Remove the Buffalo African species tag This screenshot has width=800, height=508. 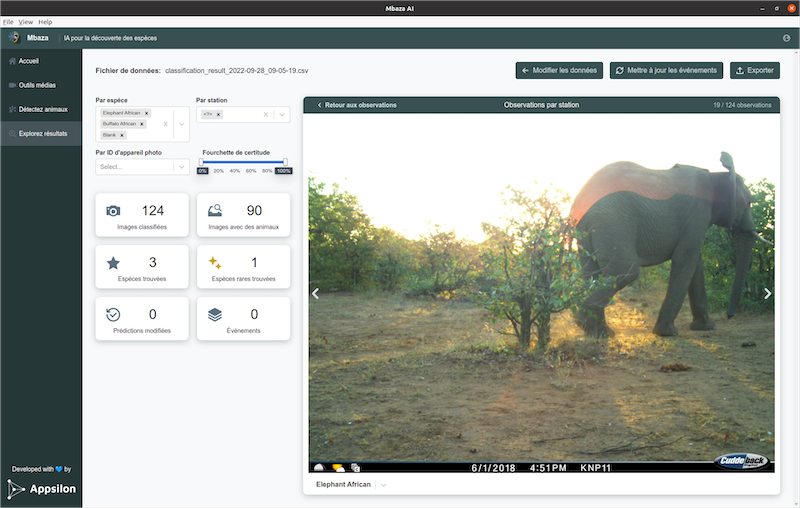(x=142, y=124)
